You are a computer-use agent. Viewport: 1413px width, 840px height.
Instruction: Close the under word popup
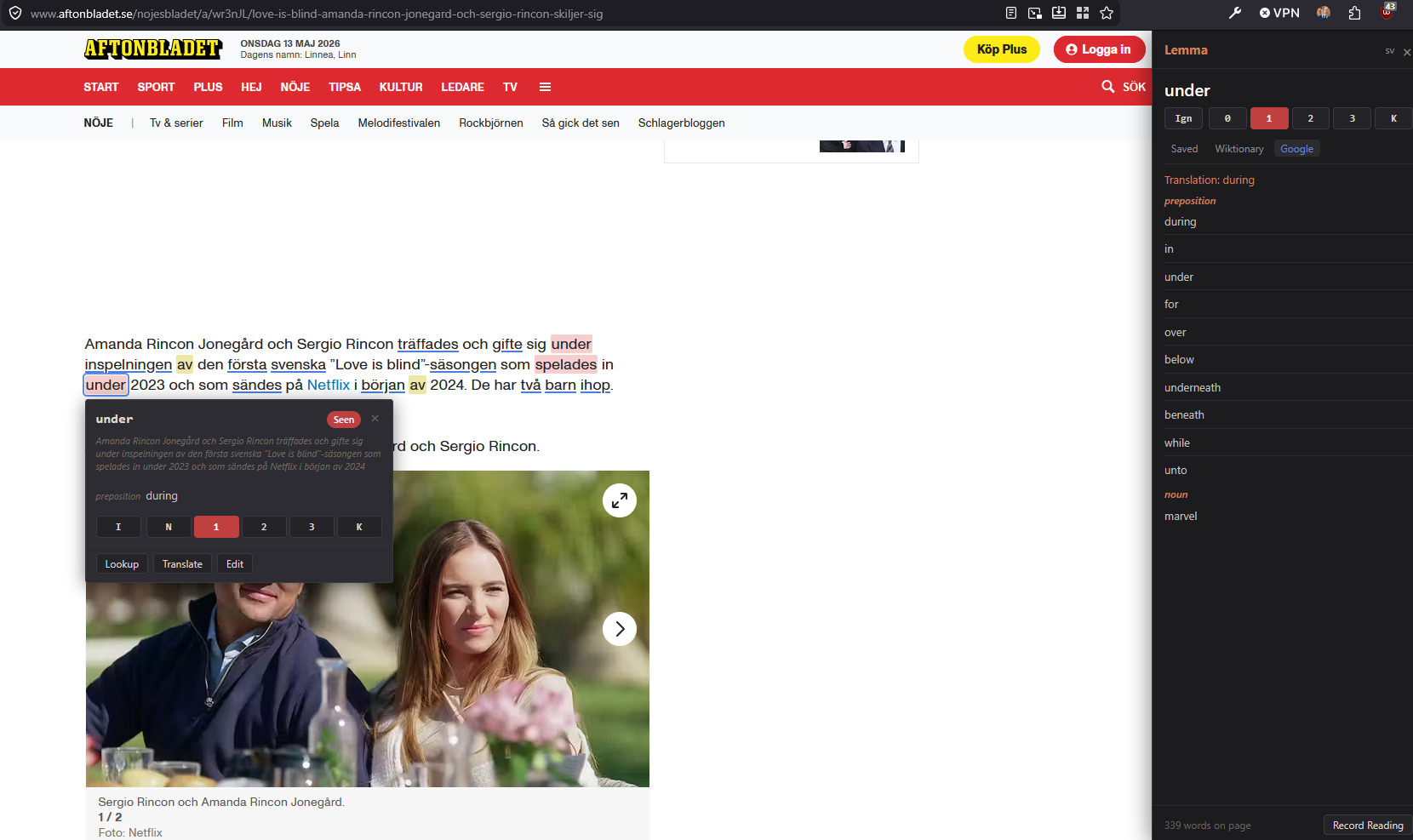tap(375, 419)
